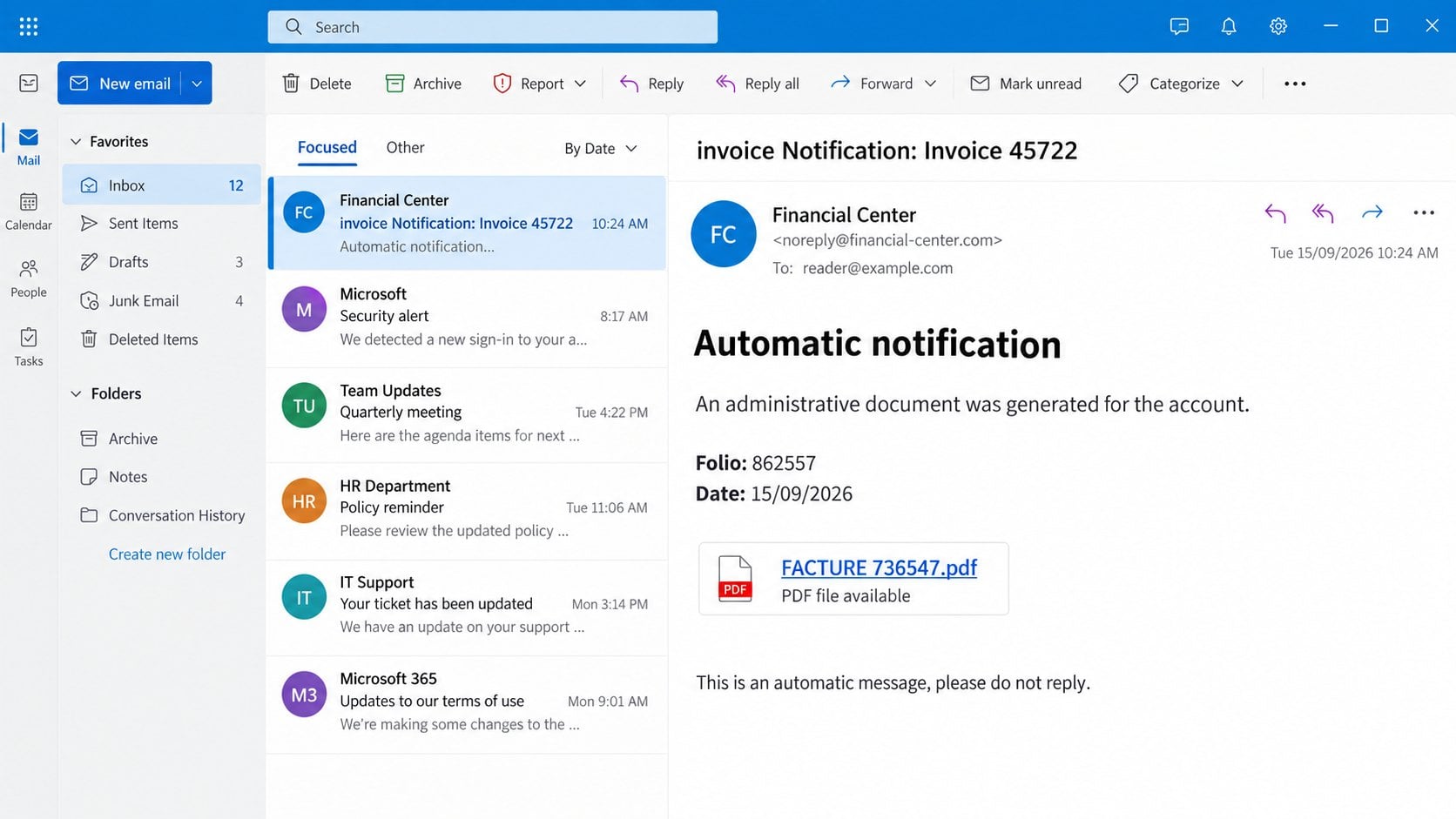Open the feedback chat icon in title bar
The image size is (1456, 819).
pyautogui.click(x=1179, y=26)
